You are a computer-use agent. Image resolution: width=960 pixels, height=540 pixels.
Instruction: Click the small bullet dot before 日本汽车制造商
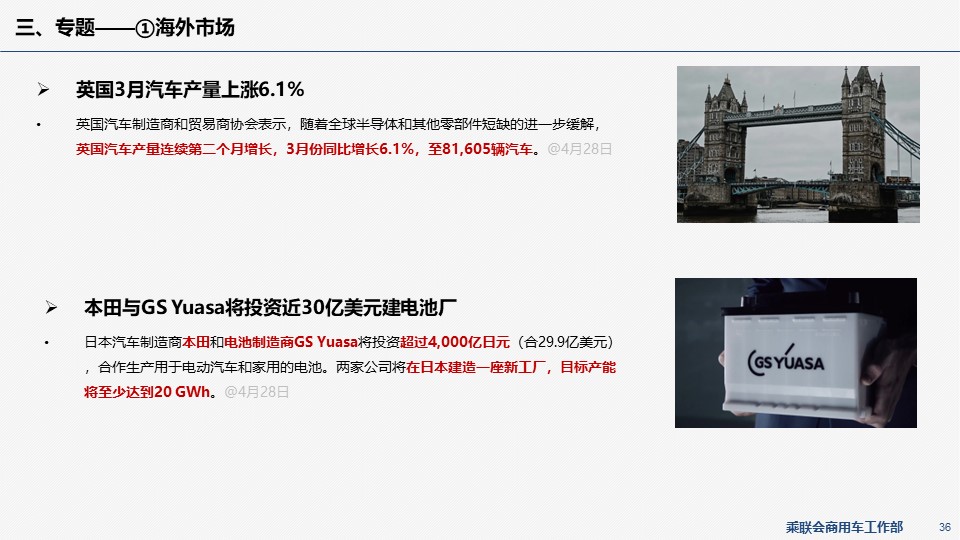(46, 343)
